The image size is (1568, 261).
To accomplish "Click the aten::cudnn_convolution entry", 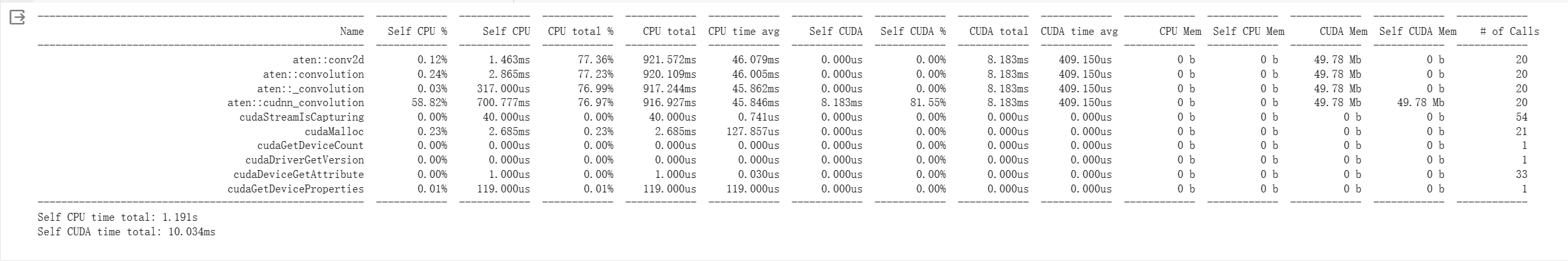I will [x=296, y=103].
